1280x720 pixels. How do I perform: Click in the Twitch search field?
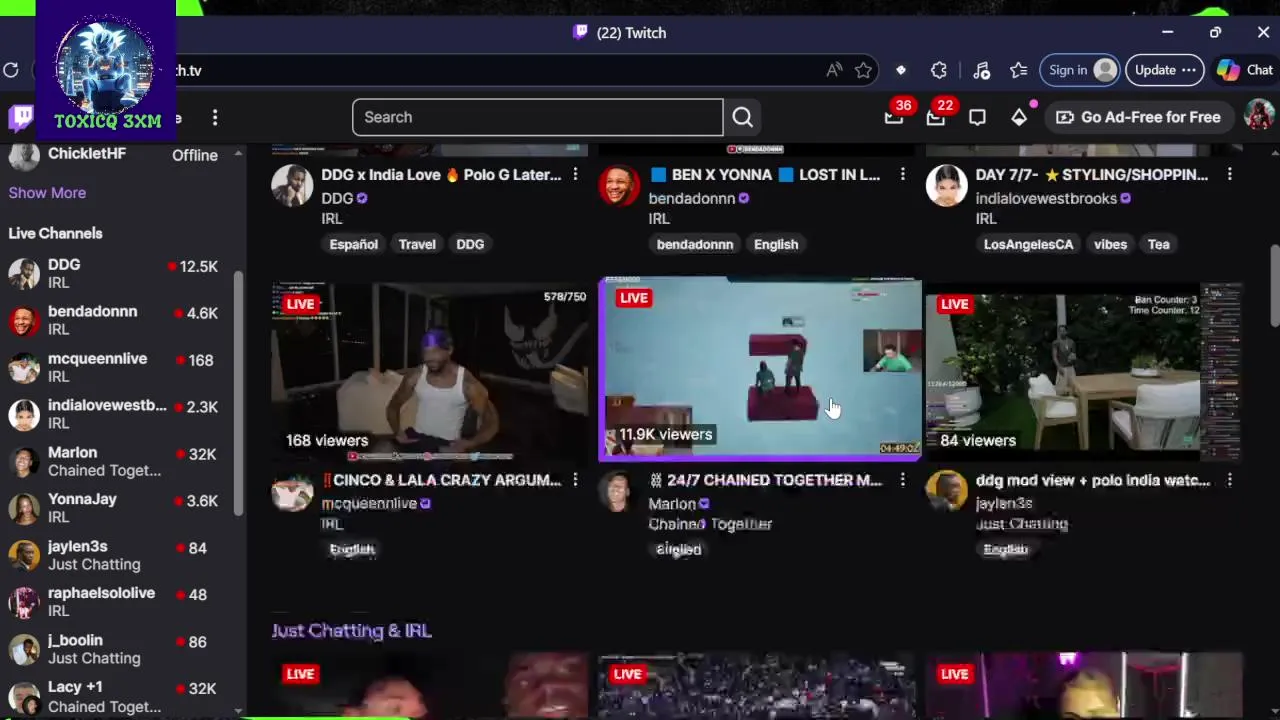537,117
